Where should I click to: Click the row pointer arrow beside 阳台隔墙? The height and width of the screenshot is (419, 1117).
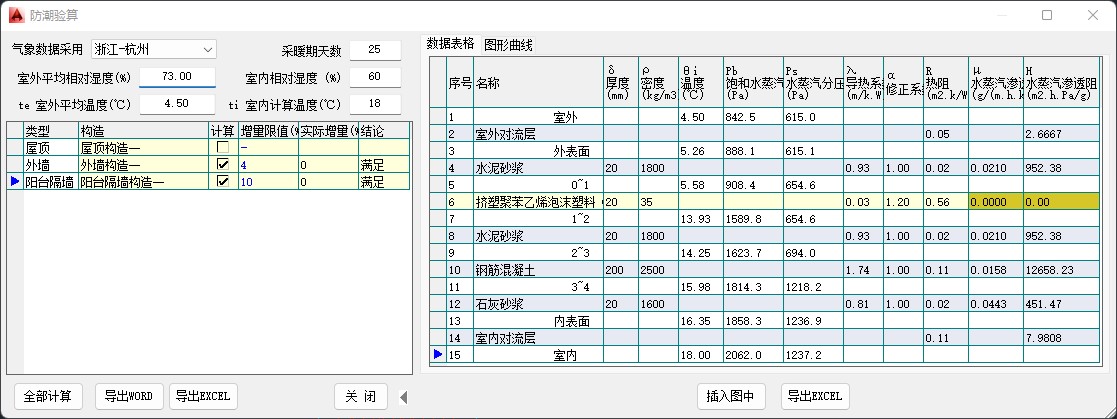[x=13, y=181]
